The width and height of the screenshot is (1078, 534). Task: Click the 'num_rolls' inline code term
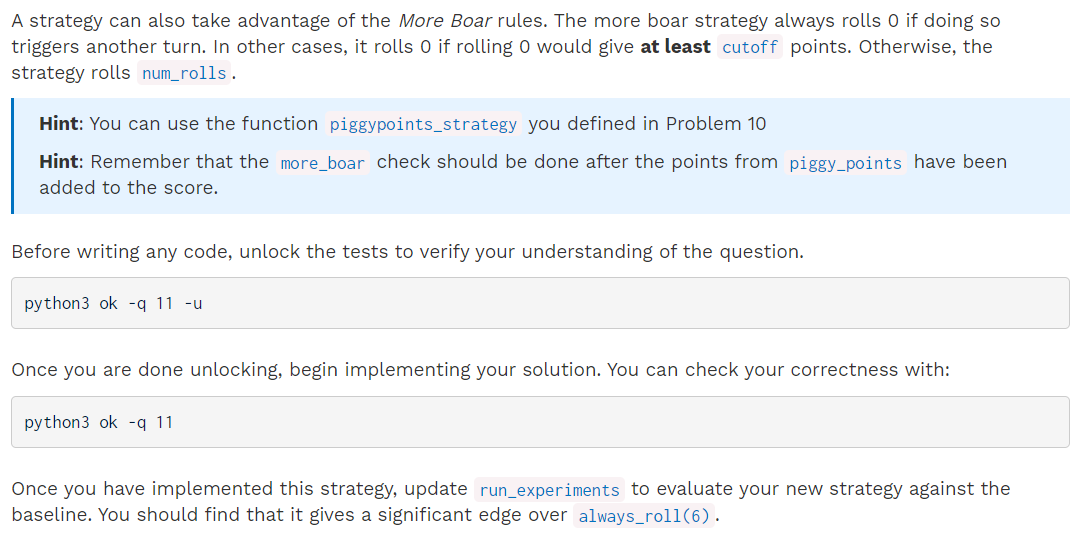[x=184, y=73]
